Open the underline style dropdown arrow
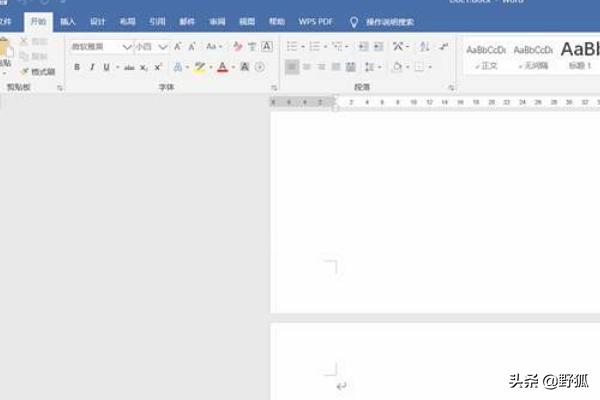600x400 pixels. tap(117, 68)
